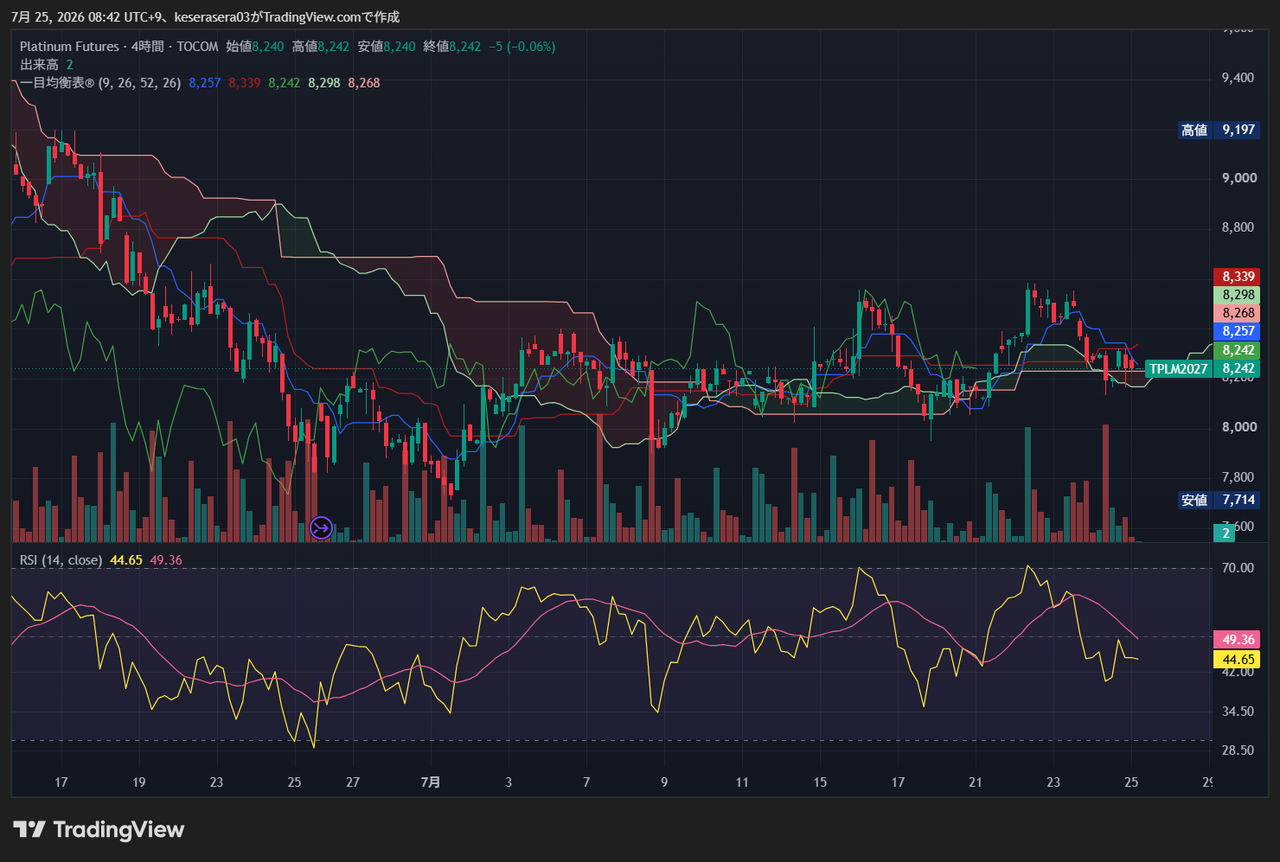This screenshot has height=862, width=1280.
Task: Click the 8,000 price scale value
Action: pos(1238,428)
